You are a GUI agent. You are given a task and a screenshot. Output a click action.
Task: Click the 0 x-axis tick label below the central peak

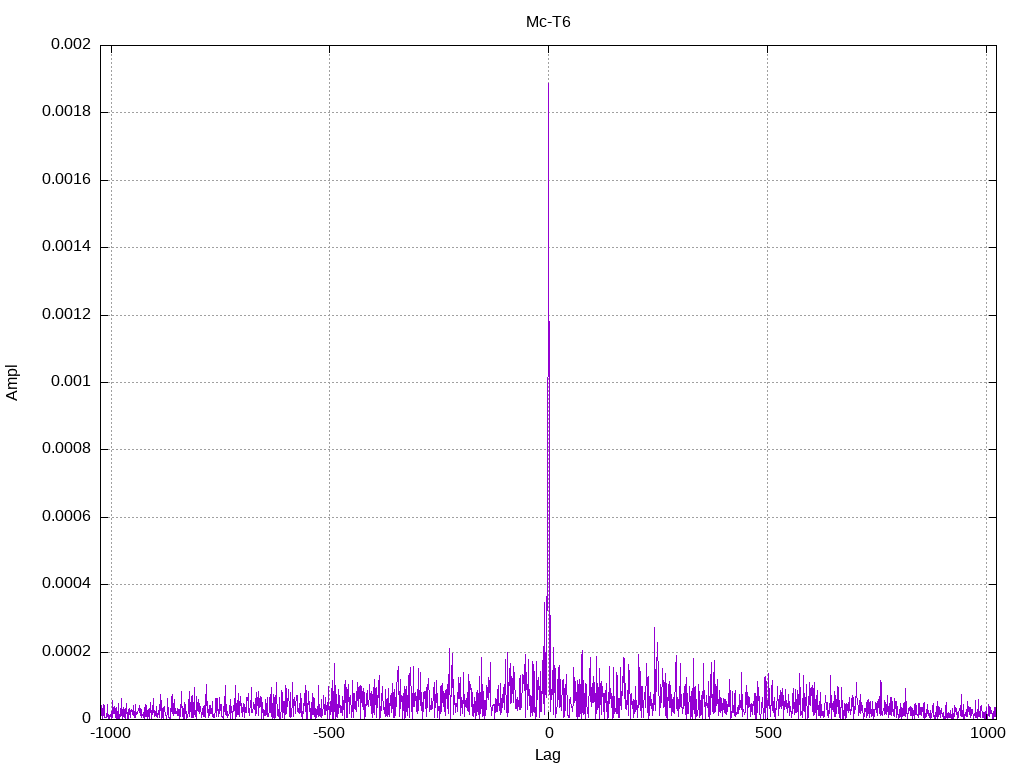(x=548, y=733)
